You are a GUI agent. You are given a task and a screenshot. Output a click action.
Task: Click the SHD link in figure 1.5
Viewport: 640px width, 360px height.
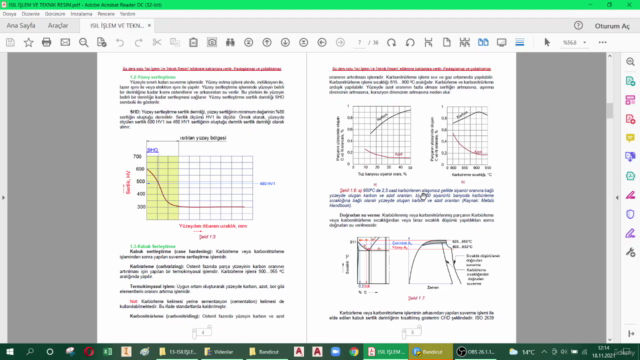coord(153,150)
